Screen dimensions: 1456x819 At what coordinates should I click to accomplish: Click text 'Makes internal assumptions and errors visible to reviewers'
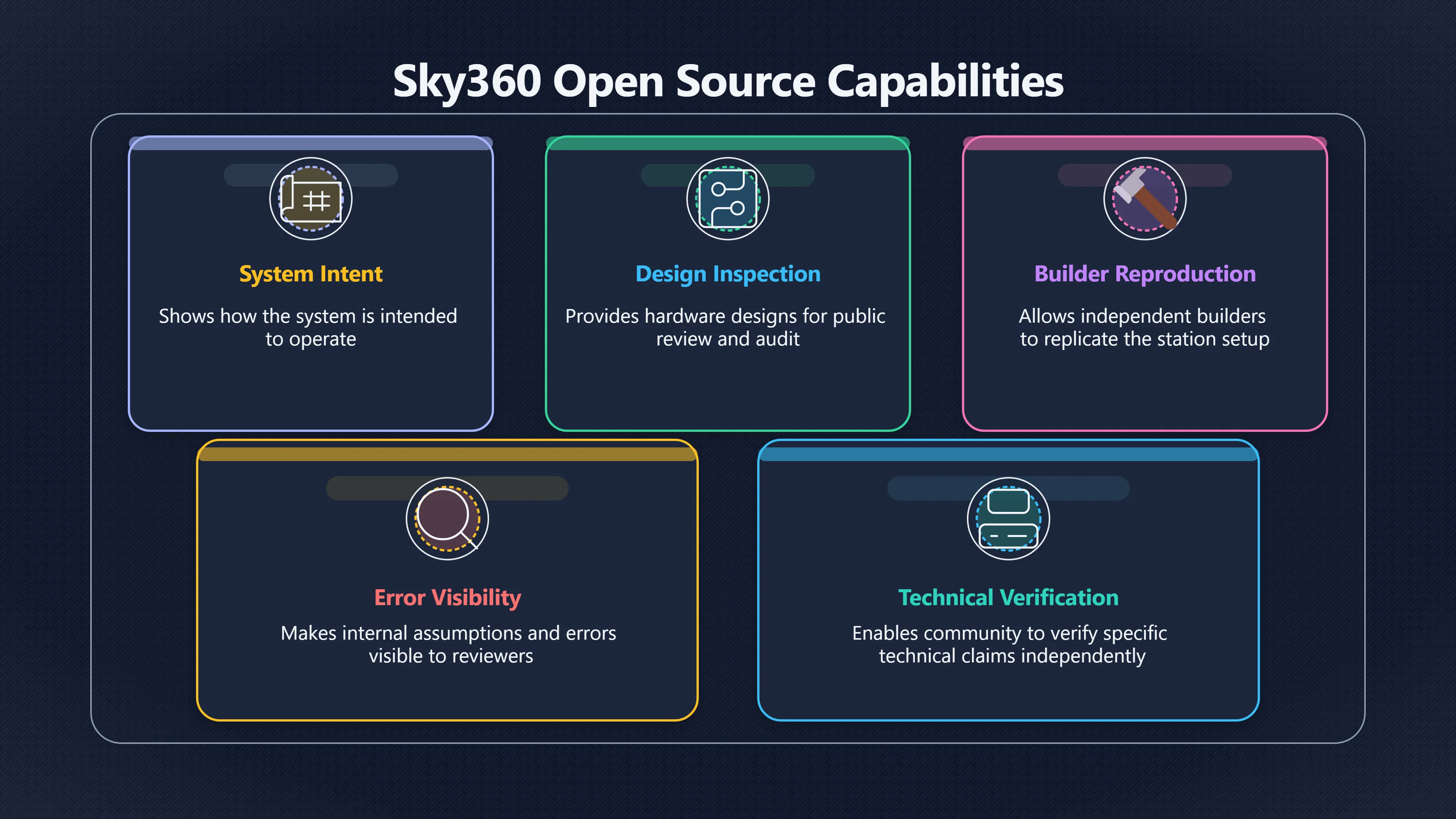pos(449,644)
